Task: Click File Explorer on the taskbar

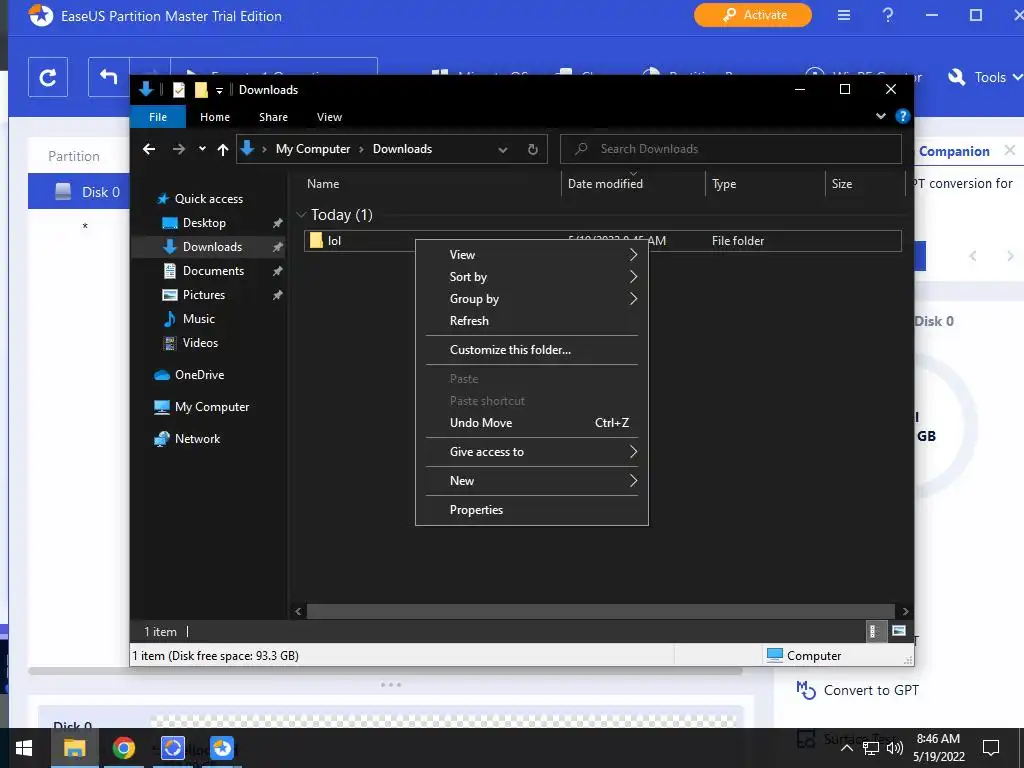Action: coord(74,748)
